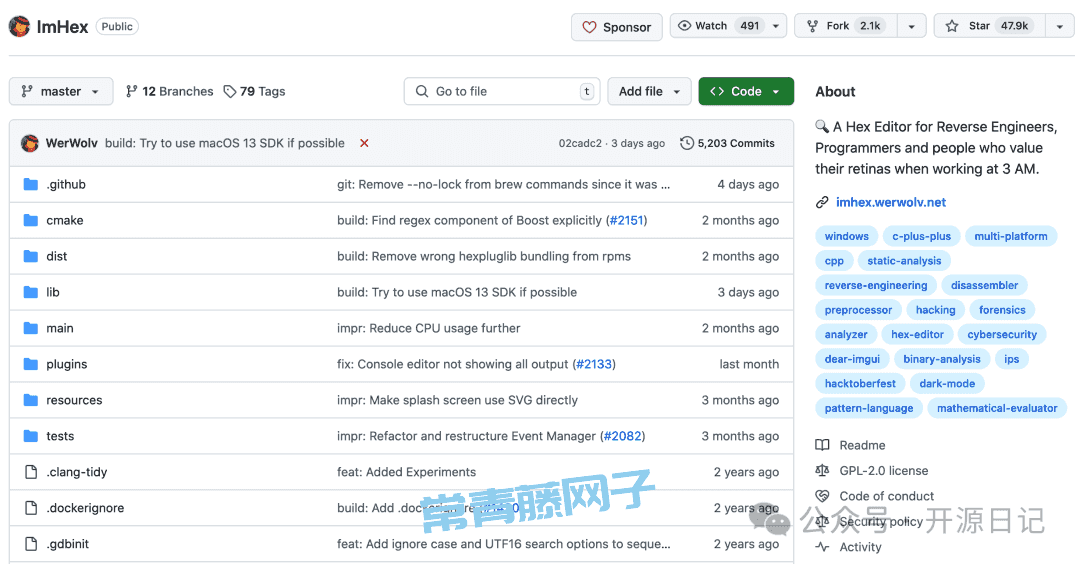Viewport: 1080px width, 564px height.
Task: Click WerWolv's commit author avatar
Action: click(x=30, y=143)
